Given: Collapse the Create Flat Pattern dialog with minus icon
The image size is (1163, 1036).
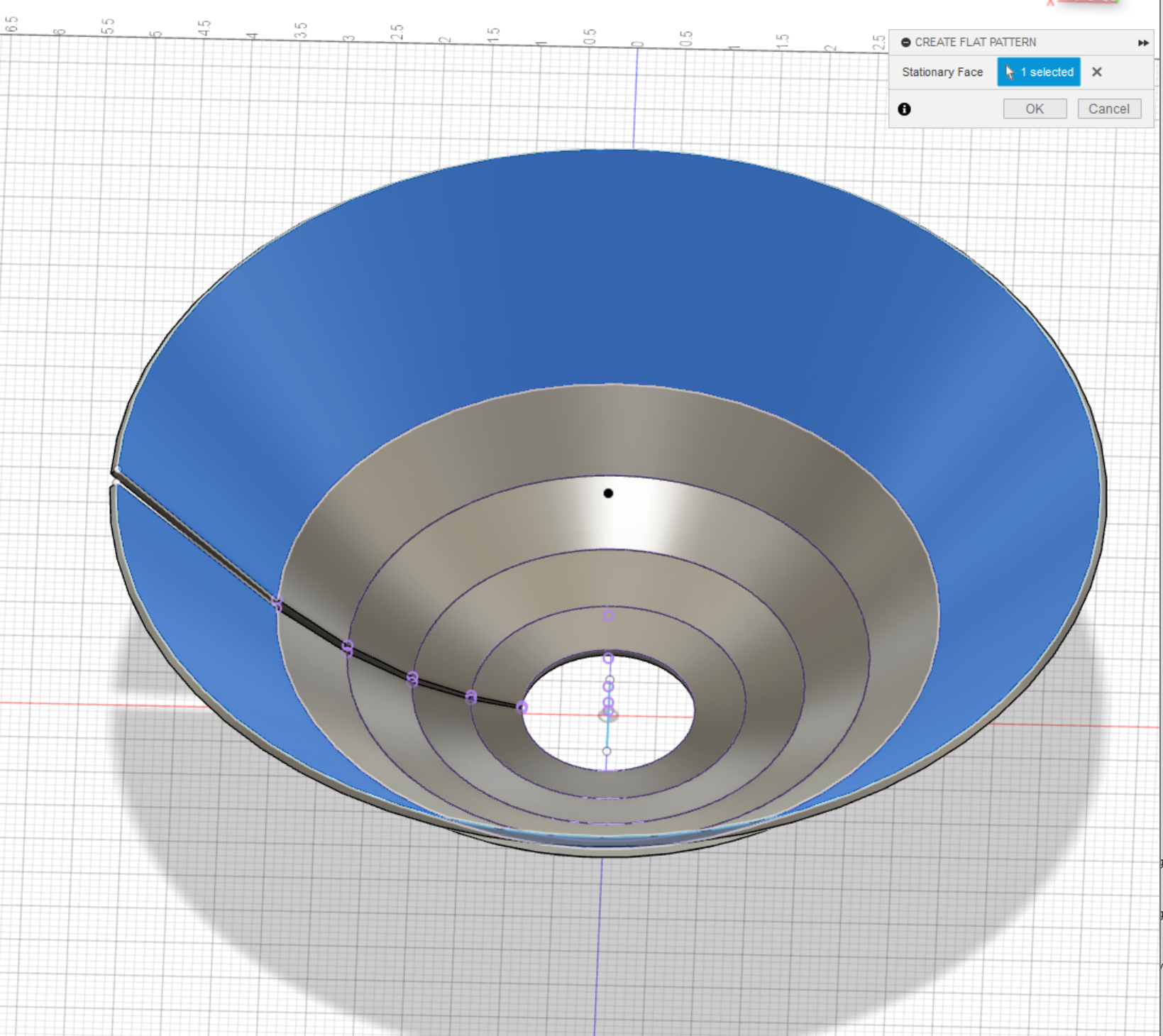Looking at the screenshot, I should pyautogui.click(x=905, y=43).
